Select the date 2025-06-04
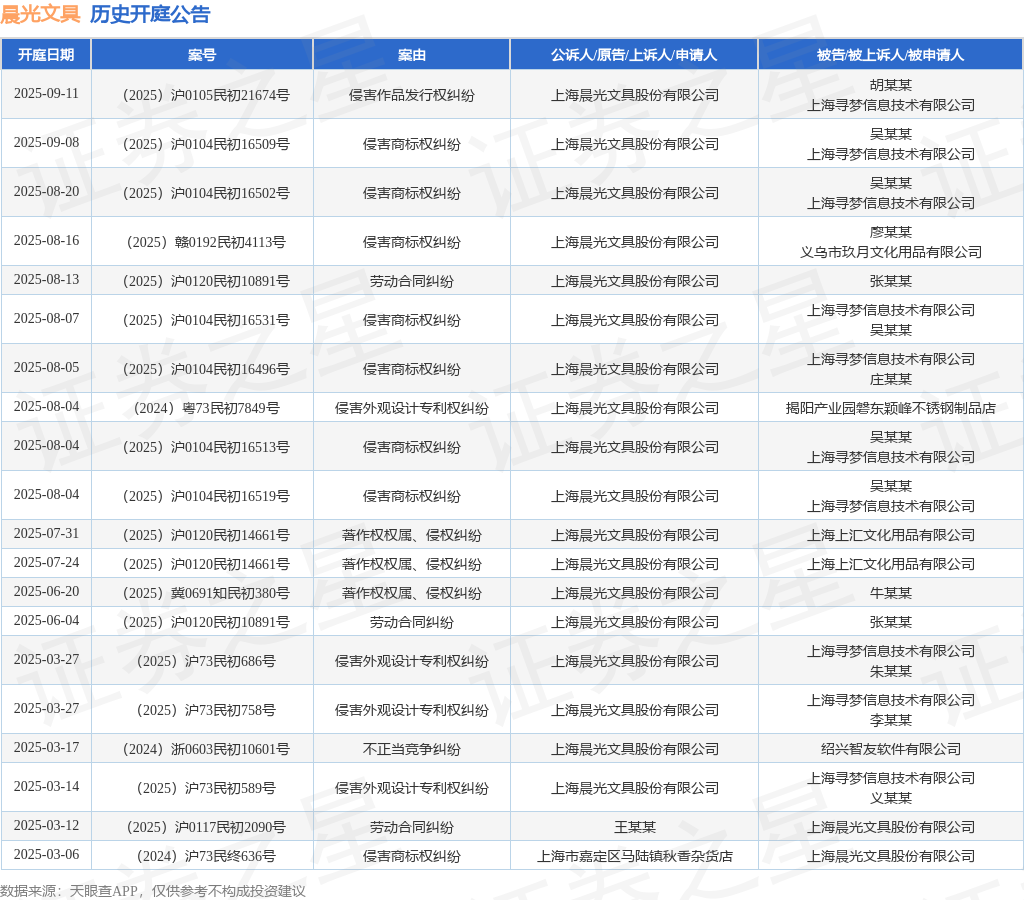Screen dimensions: 1024x900 point(46,620)
